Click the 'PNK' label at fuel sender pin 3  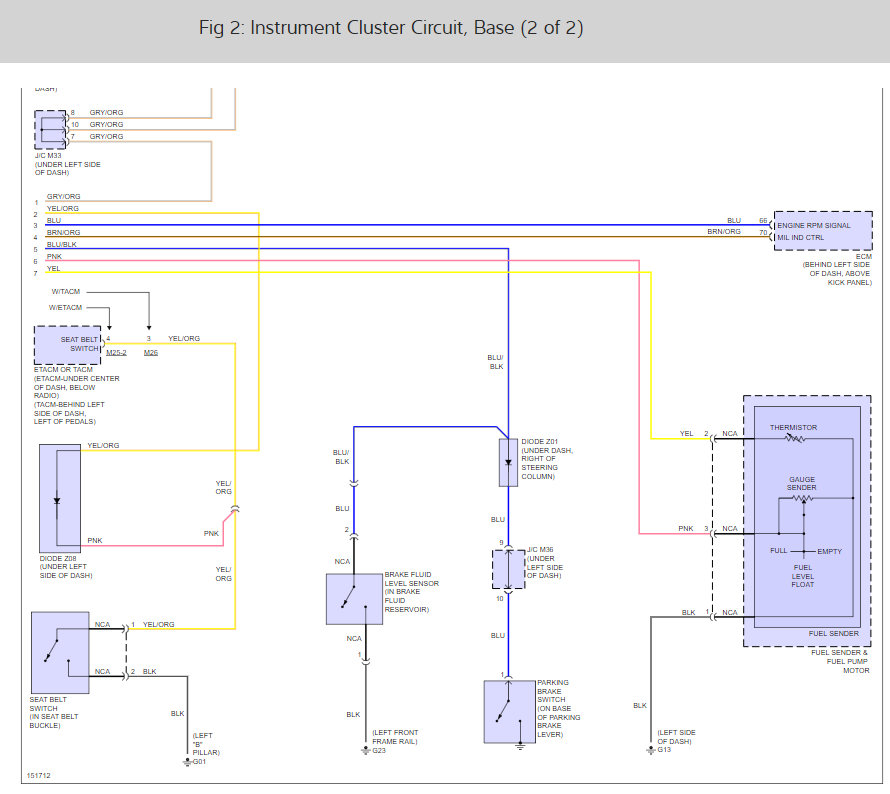click(686, 528)
